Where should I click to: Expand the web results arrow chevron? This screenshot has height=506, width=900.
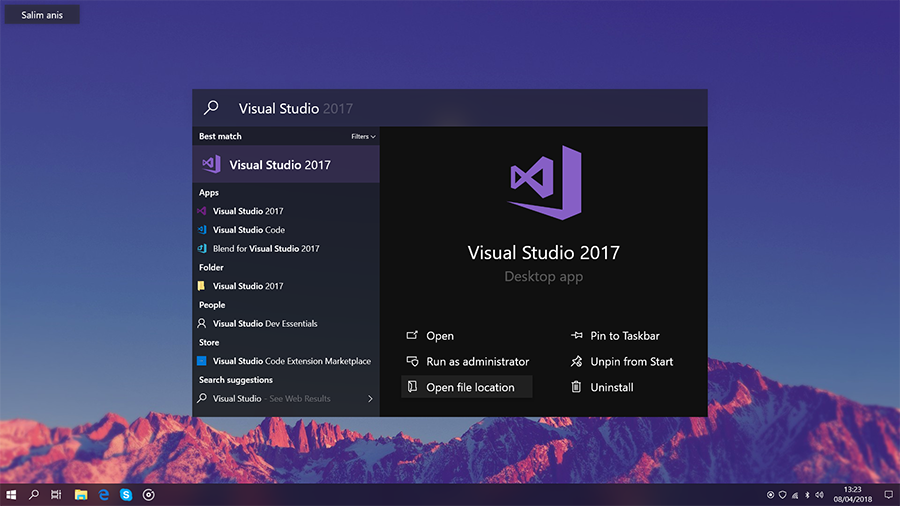click(x=370, y=399)
